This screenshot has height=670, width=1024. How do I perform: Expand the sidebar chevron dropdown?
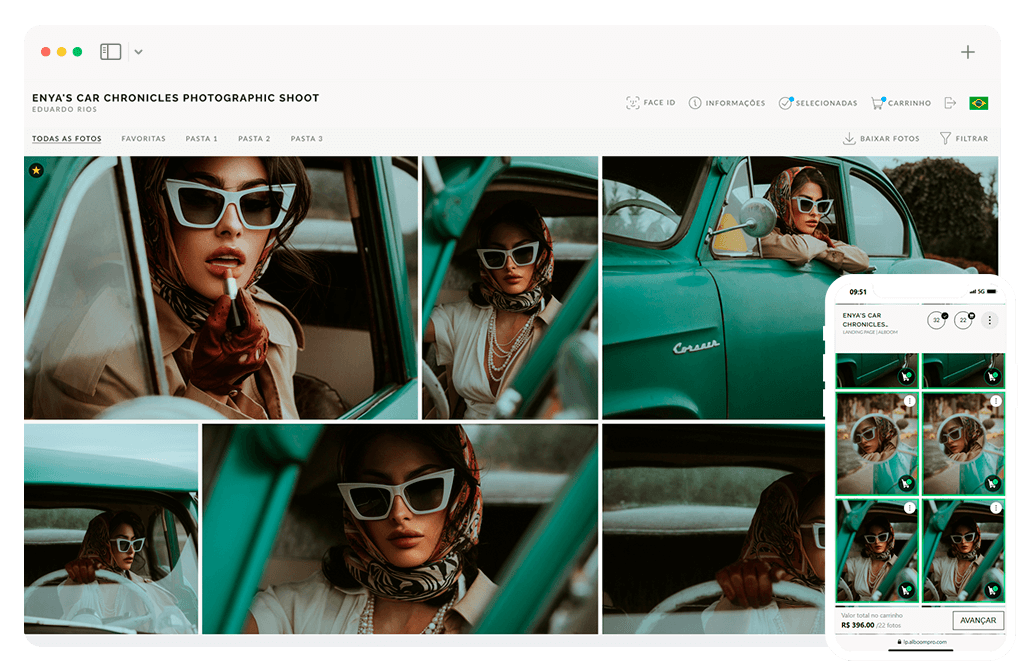138,52
